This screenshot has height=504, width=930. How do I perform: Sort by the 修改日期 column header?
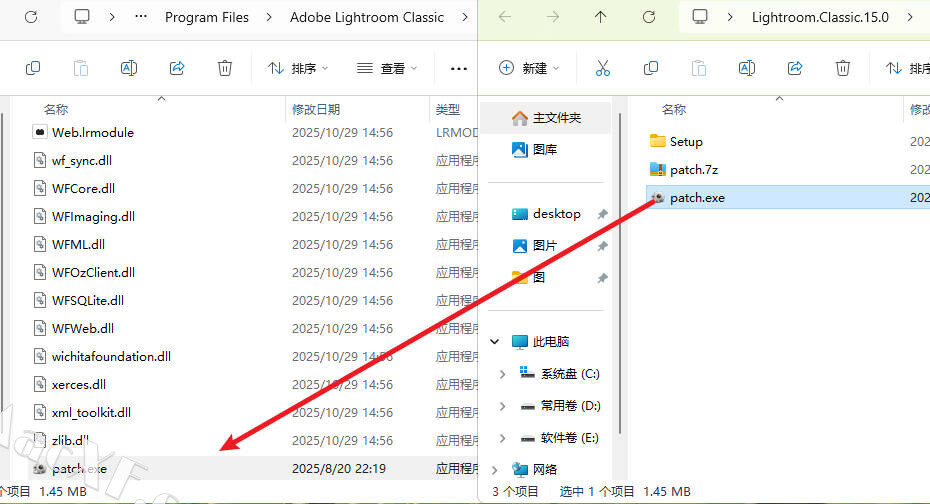[316, 108]
